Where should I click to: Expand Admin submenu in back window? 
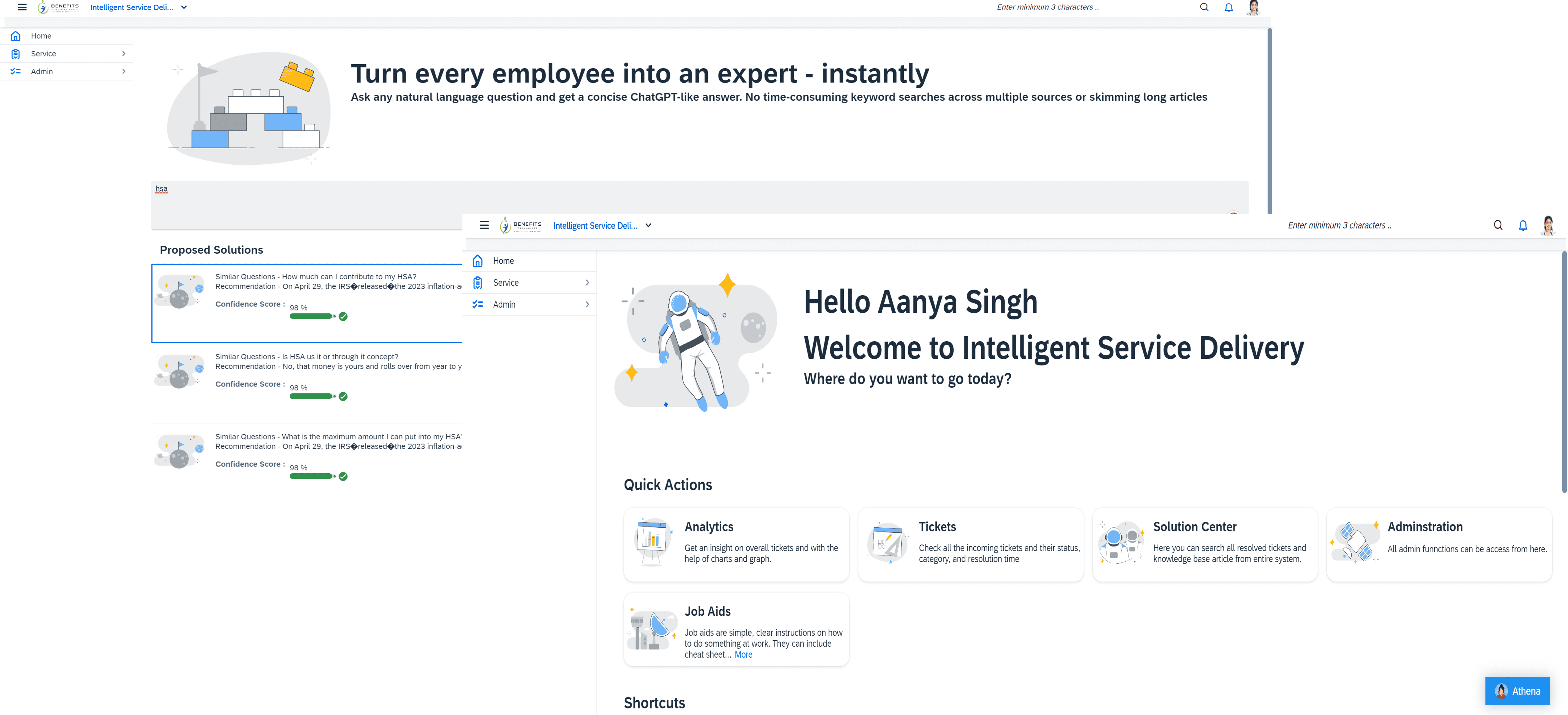pos(124,71)
